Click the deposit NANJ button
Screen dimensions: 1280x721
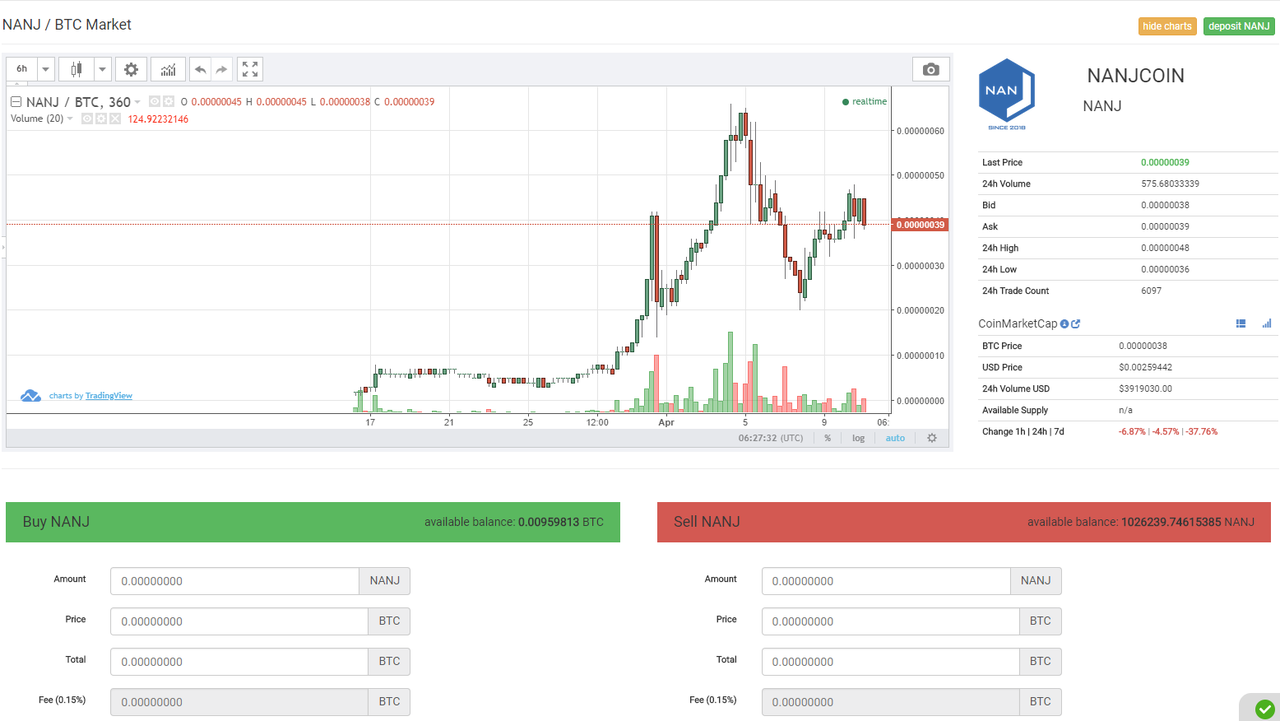coord(1238,26)
